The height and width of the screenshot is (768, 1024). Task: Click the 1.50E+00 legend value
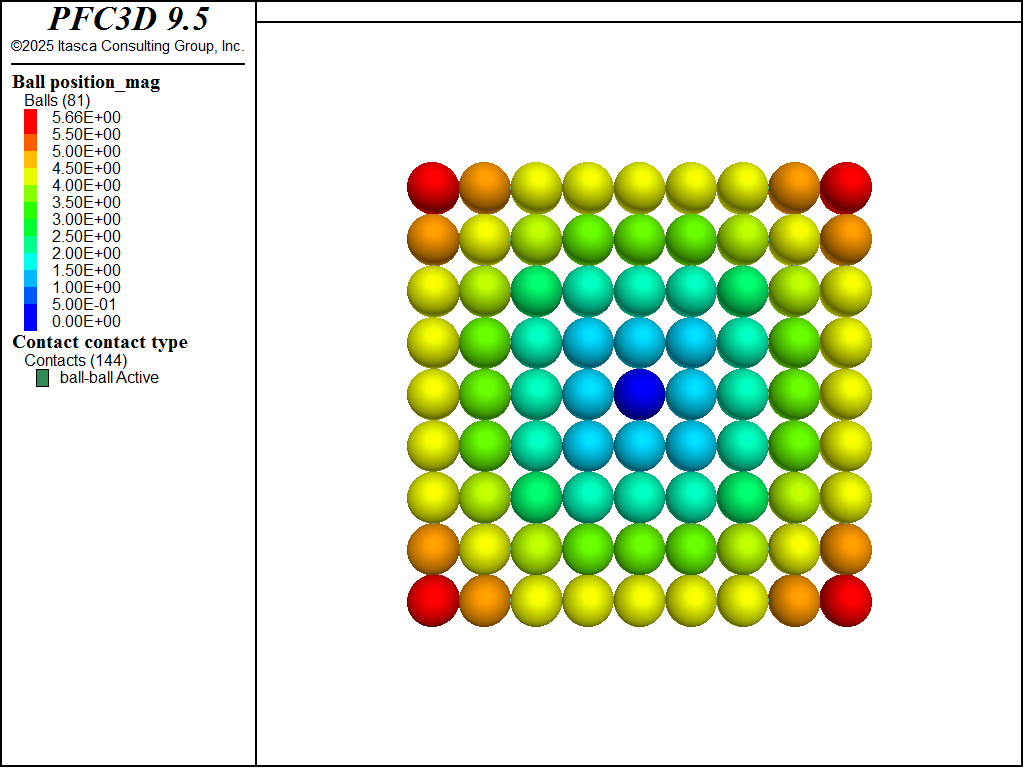pyautogui.click(x=86, y=270)
